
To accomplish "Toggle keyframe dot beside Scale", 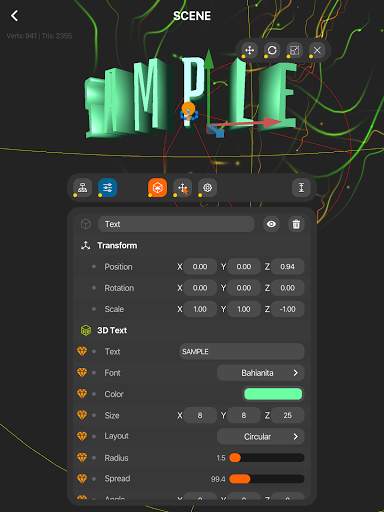I will tap(94, 309).
